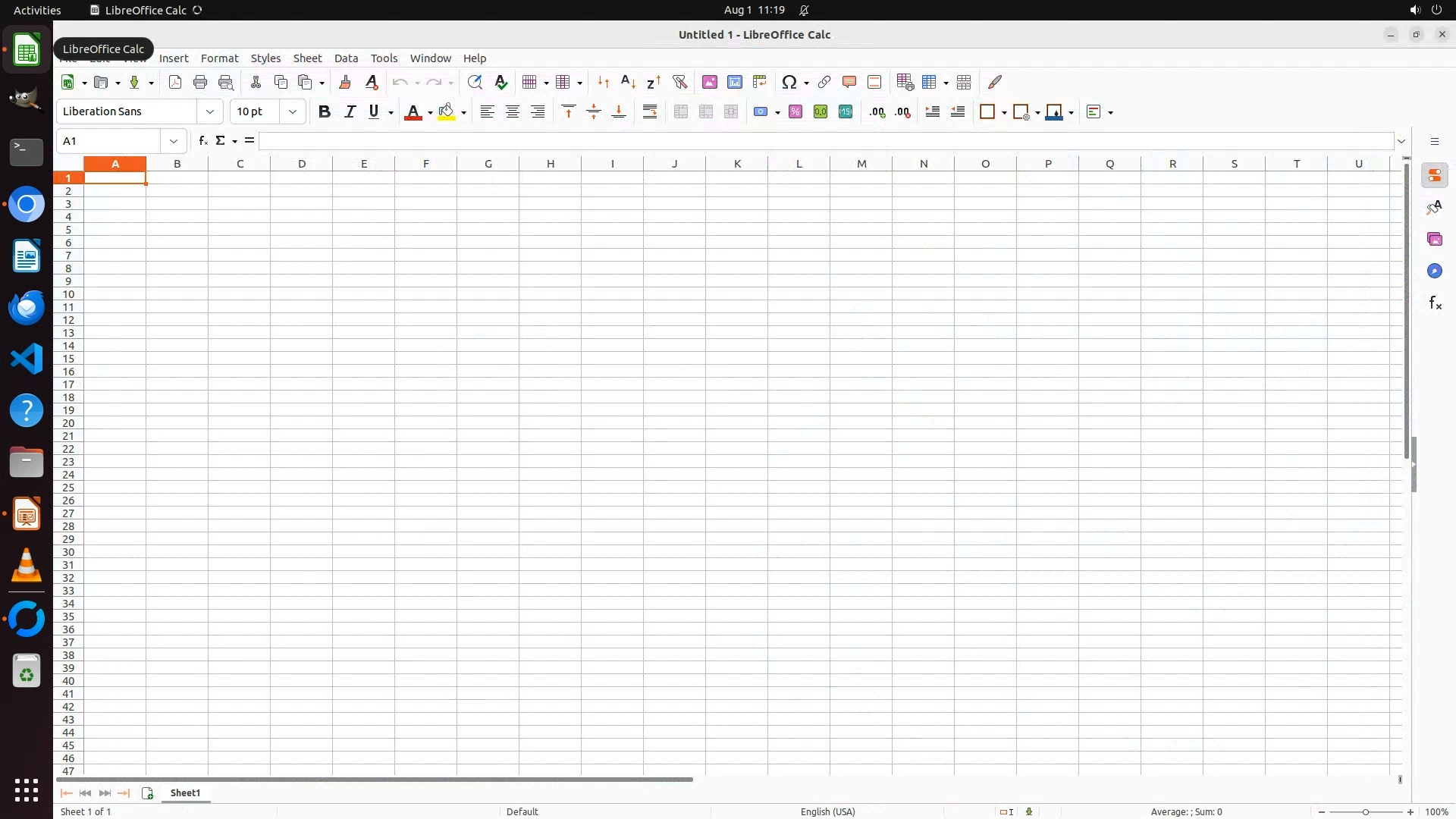Click the Default page style in the status bar
Viewport: 1456px width, 819px height.
522,811
